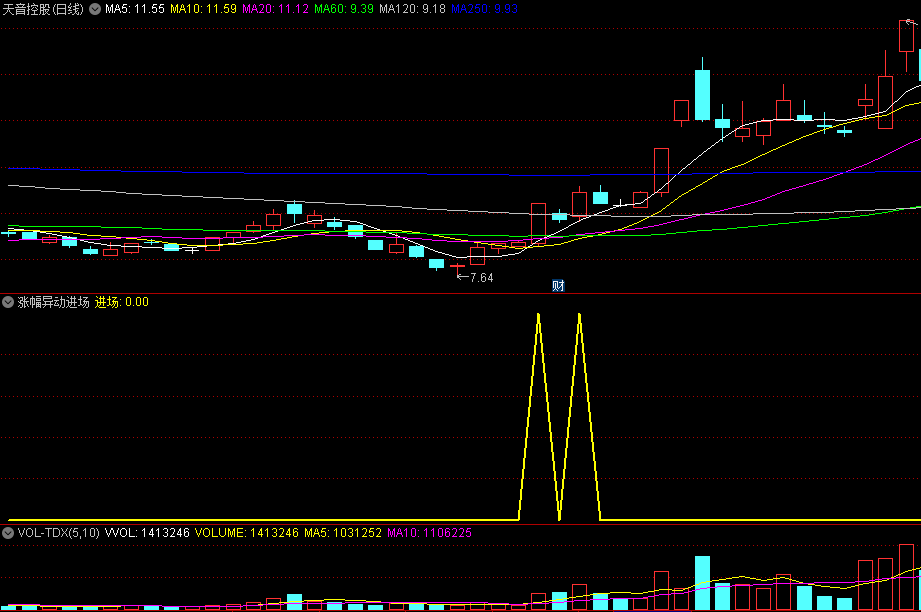Select the 天音控股(日线) chart title
The image size is (921, 612).
[43, 9]
